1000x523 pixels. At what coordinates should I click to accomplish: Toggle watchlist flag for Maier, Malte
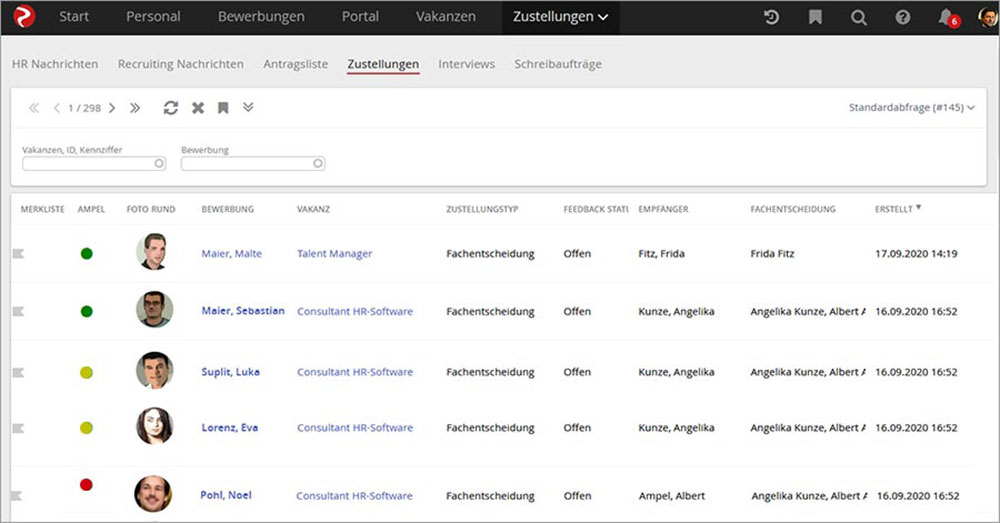17,254
